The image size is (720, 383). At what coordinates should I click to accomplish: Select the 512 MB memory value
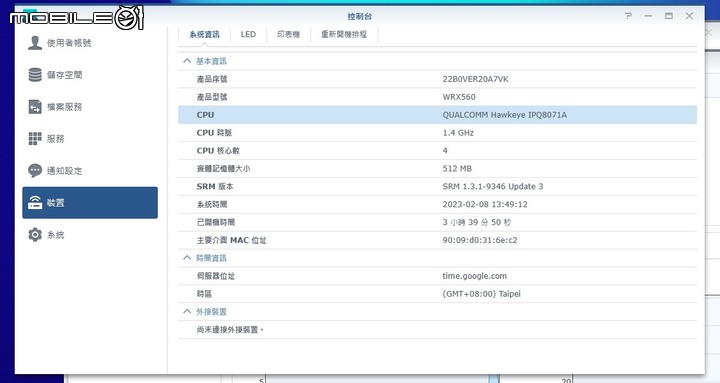pos(457,169)
